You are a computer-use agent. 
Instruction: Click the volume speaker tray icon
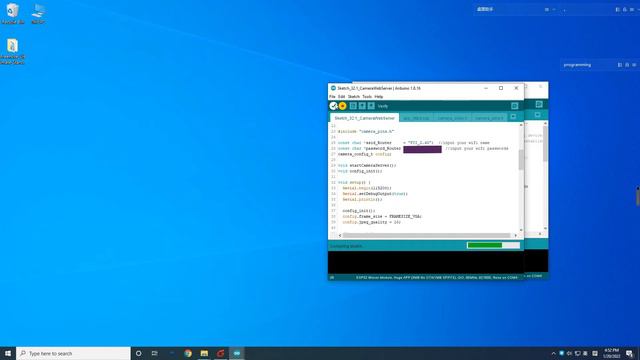[x=569, y=353]
